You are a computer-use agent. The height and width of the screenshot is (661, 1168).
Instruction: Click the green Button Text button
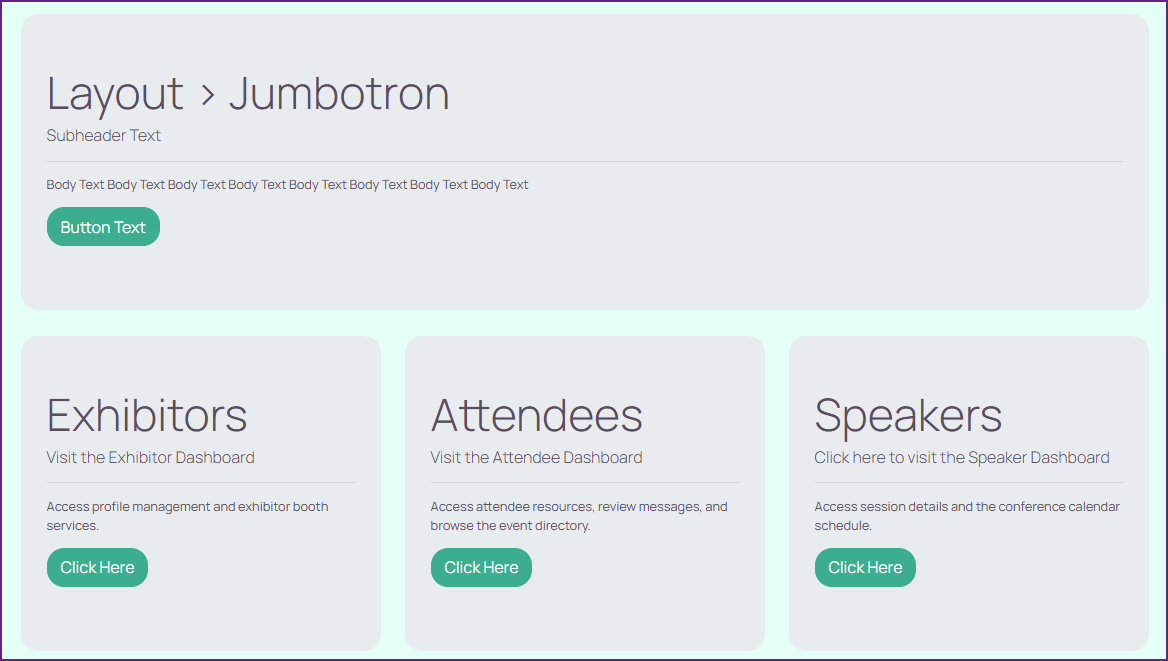(x=103, y=227)
